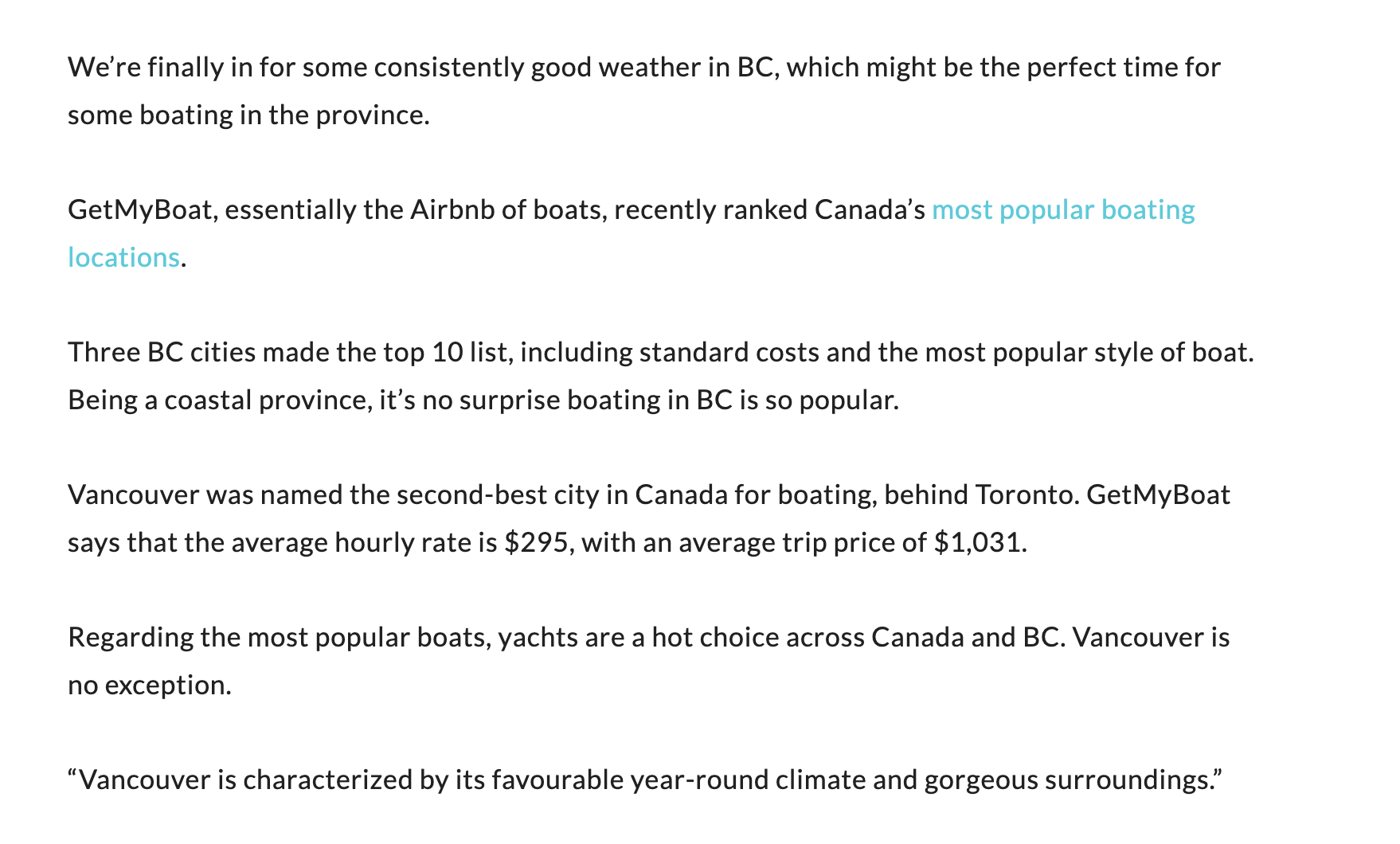Click the "some boating in the province." line
The height and width of the screenshot is (844, 1400).
pos(248,115)
